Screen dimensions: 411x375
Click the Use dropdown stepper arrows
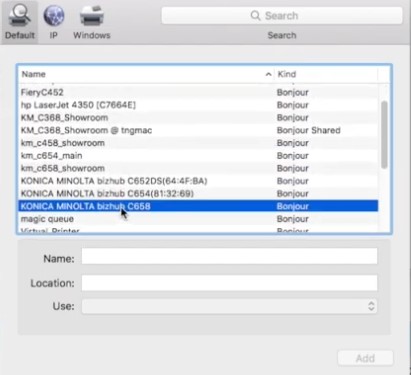371,306
